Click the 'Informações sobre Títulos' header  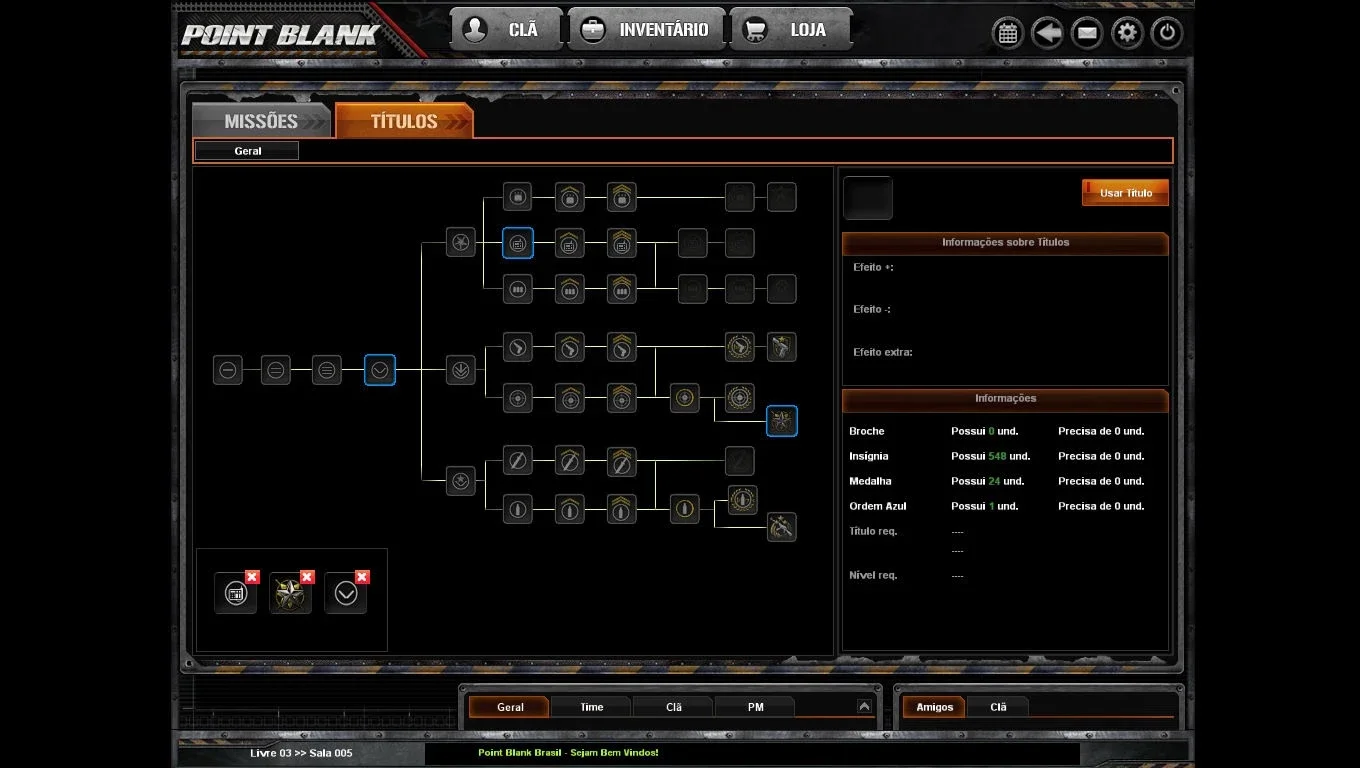tap(1005, 242)
